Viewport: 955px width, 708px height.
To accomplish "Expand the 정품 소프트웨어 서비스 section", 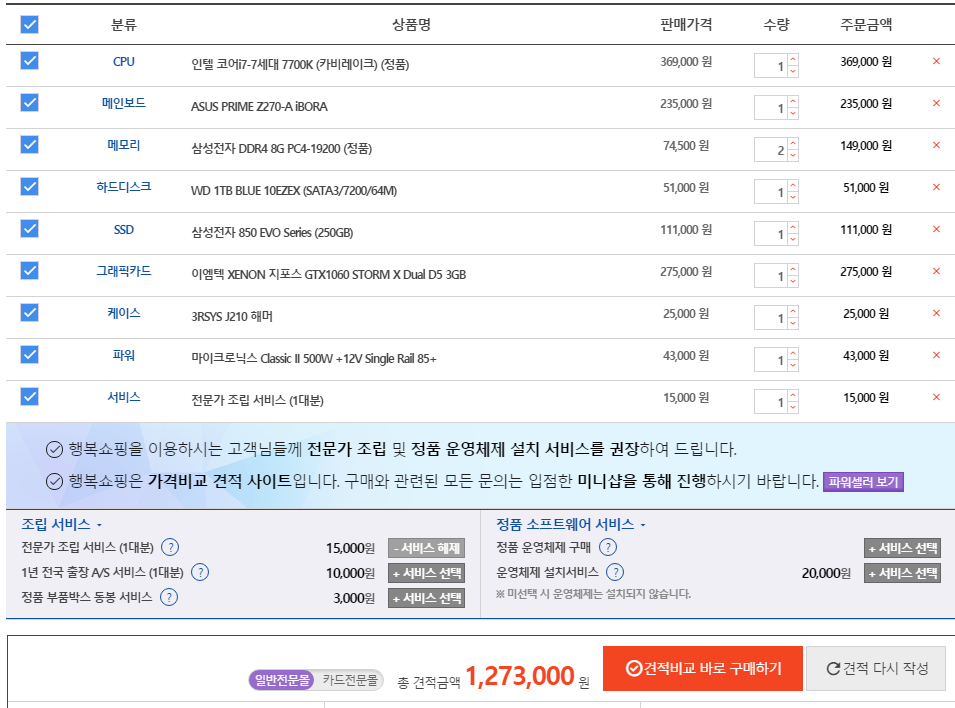I will tap(571, 524).
